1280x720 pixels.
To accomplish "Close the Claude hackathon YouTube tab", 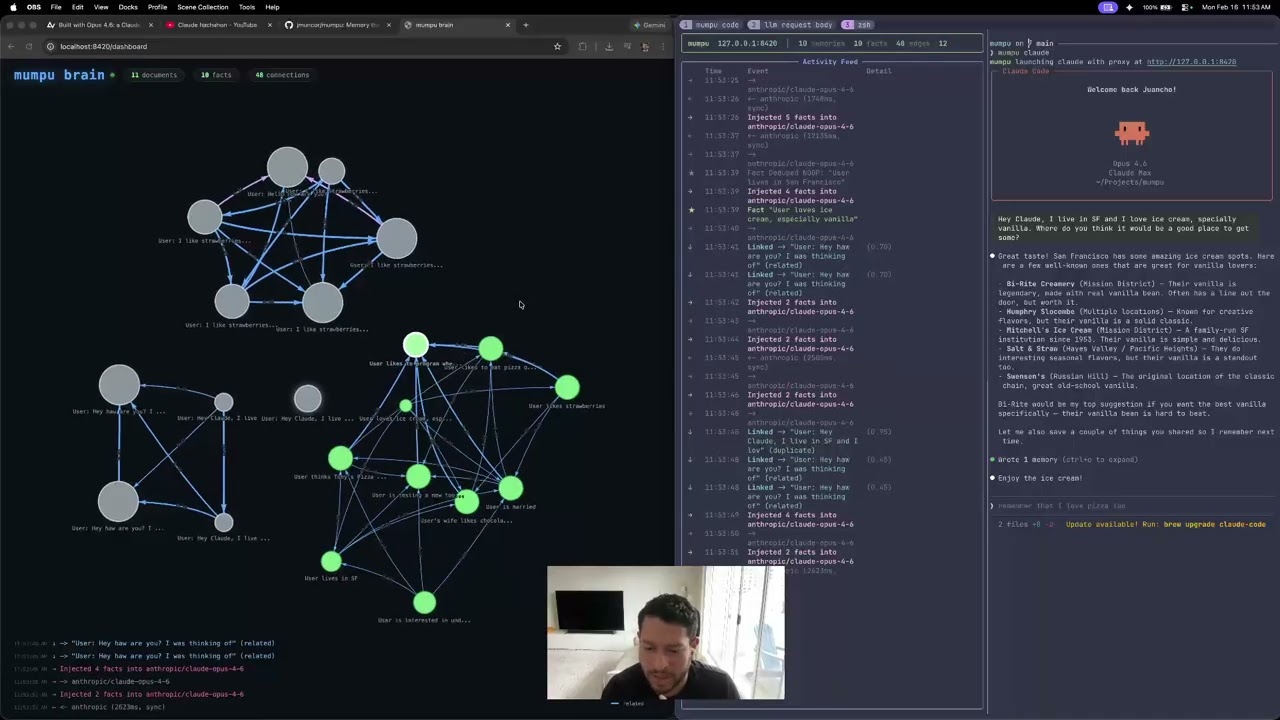I will click(269, 25).
